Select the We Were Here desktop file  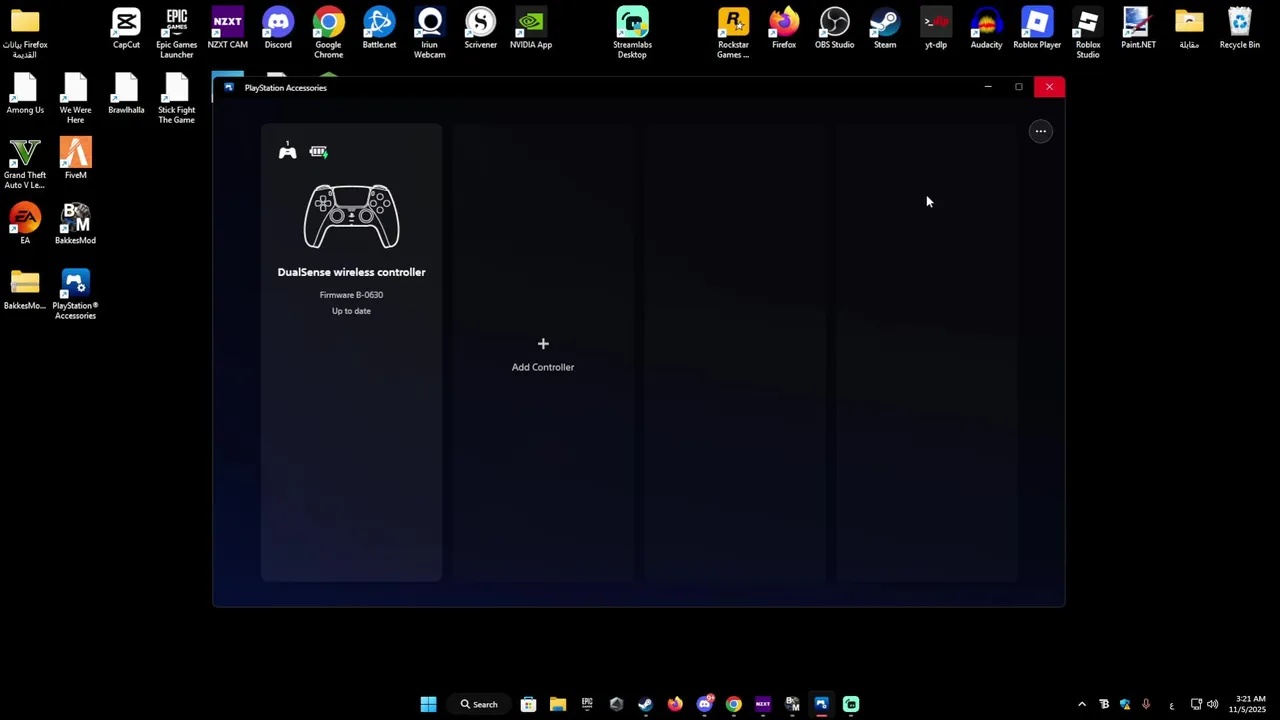pyautogui.click(x=75, y=99)
